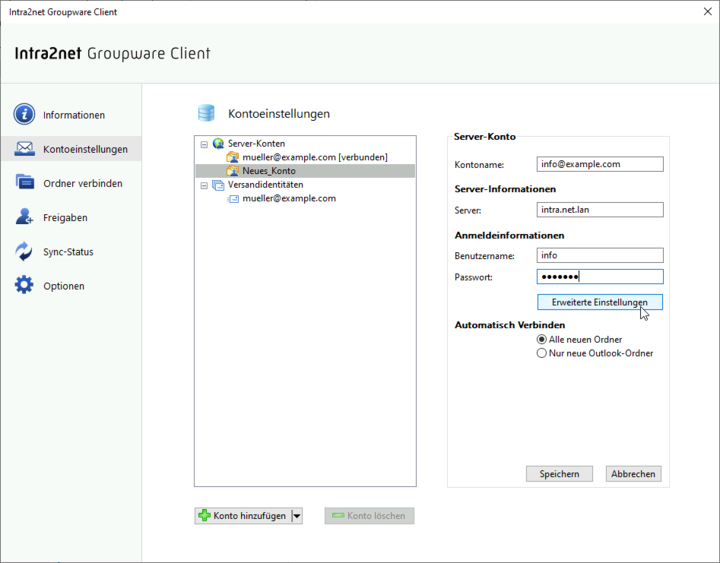Image resolution: width=720 pixels, height=563 pixels.
Task: Click the minus icon on Konto löschen
Action: click(x=338, y=516)
